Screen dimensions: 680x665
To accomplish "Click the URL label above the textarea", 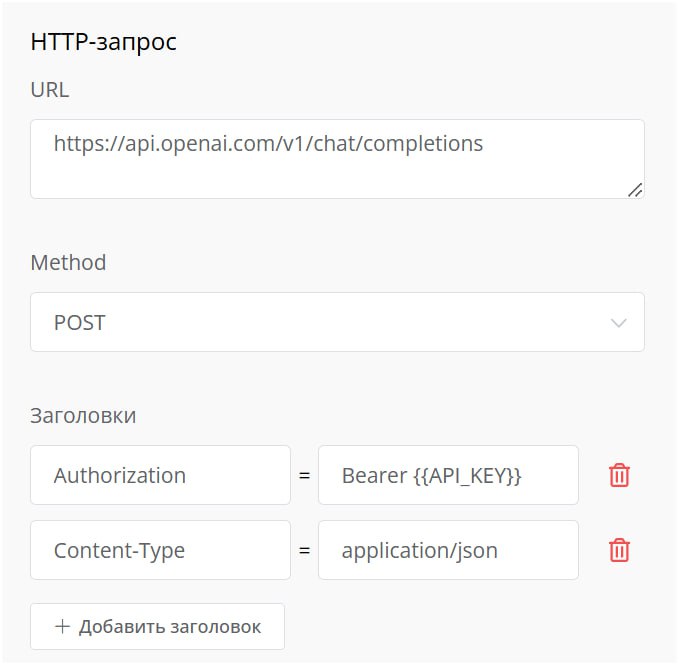I will (50, 90).
